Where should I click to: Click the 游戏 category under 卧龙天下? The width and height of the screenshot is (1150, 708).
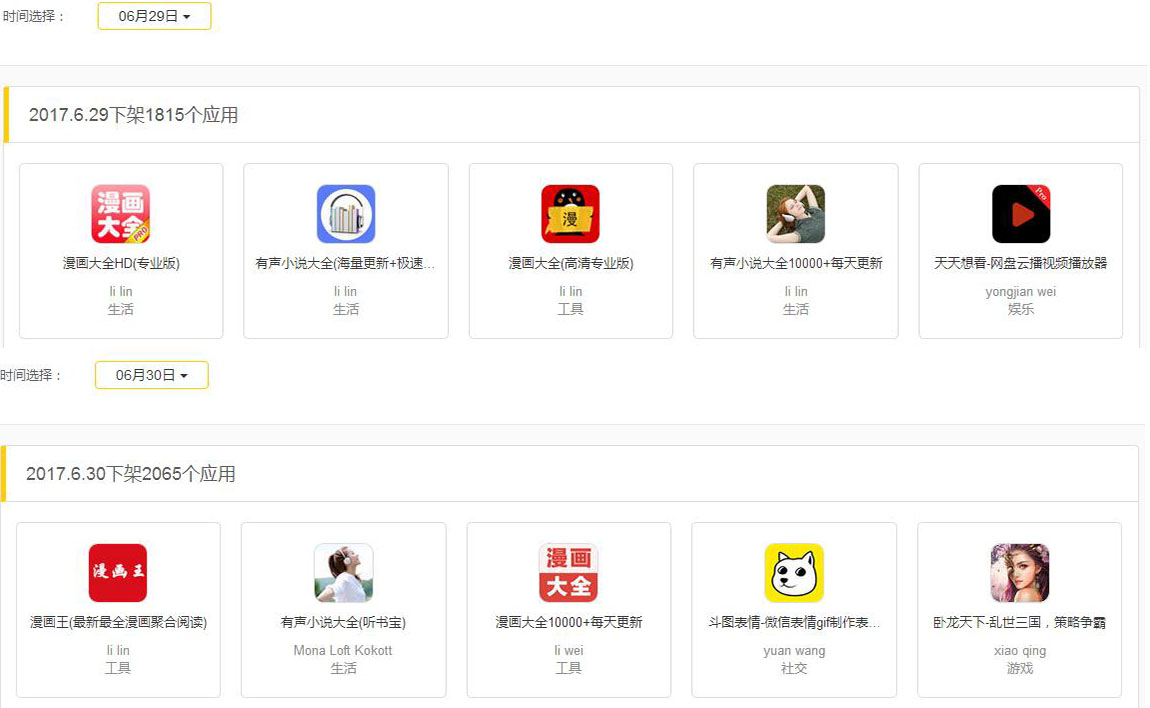click(1019, 668)
